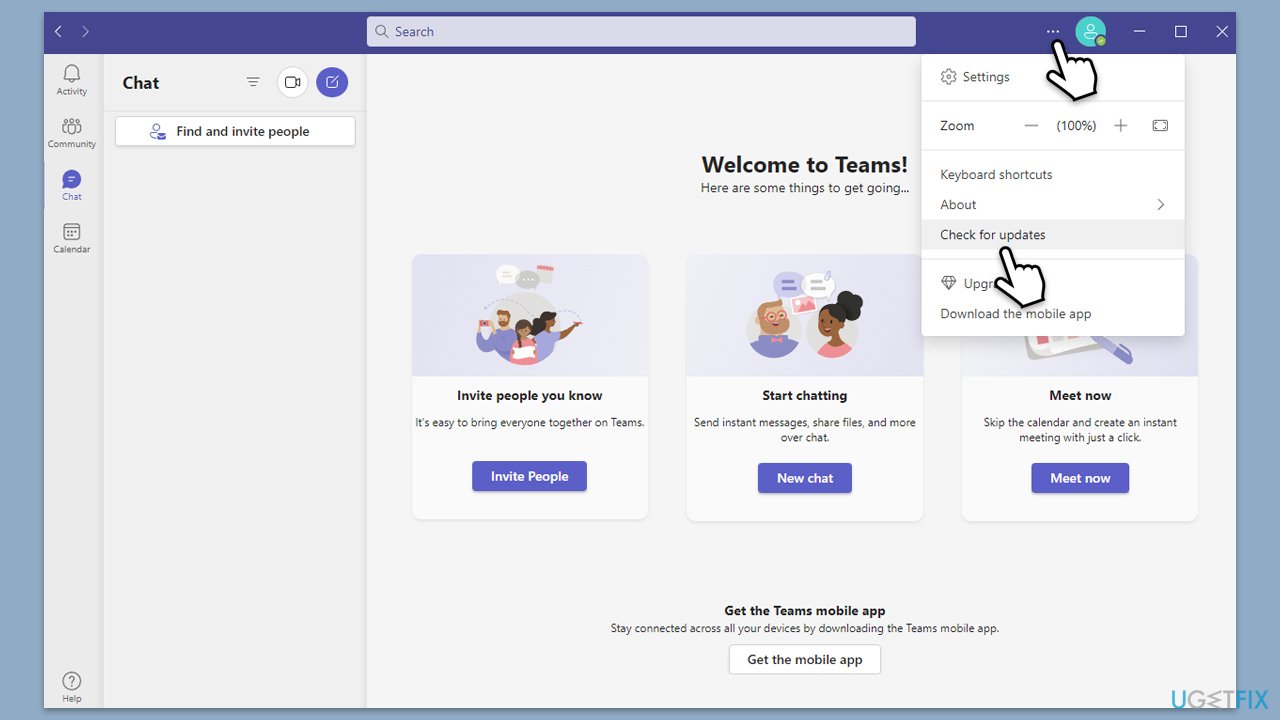1280x720 pixels.
Task: Open the Activity feed
Action: click(71, 79)
